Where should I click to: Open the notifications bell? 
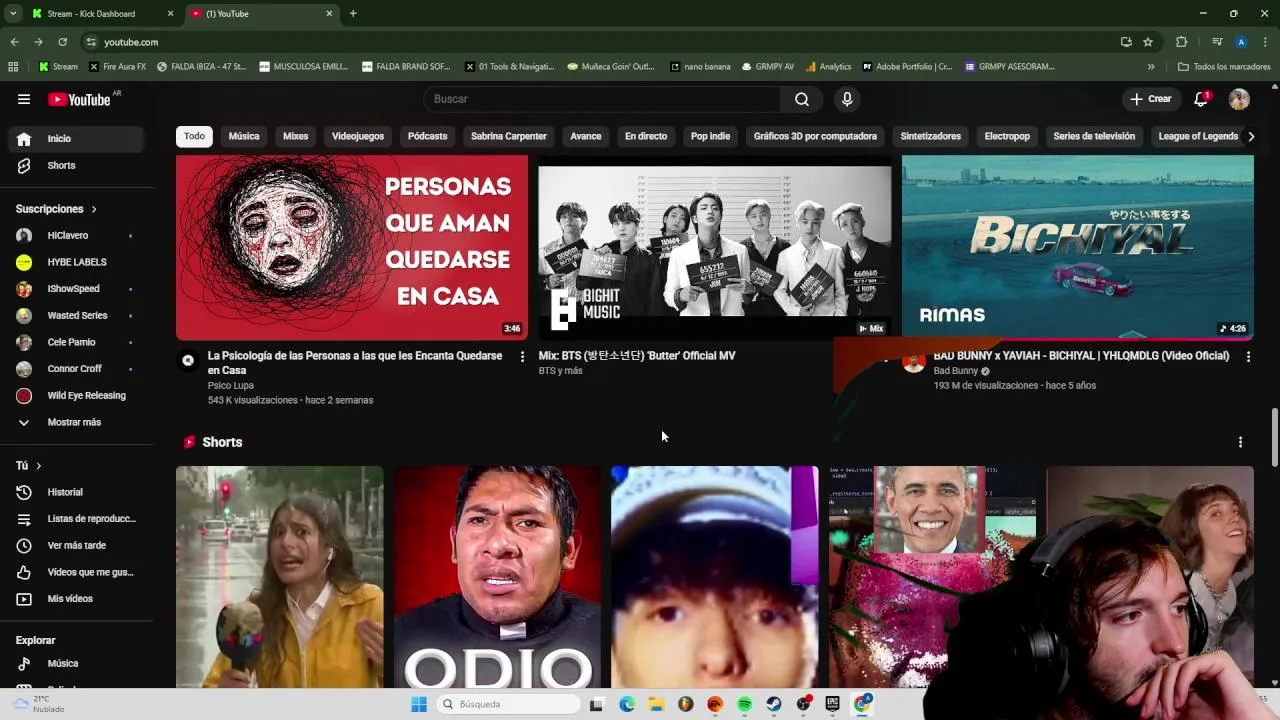1201,99
